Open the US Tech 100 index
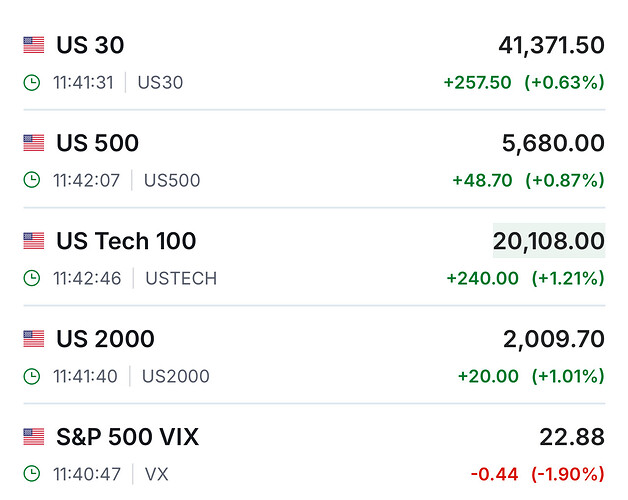The image size is (628, 500). pos(126,241)
